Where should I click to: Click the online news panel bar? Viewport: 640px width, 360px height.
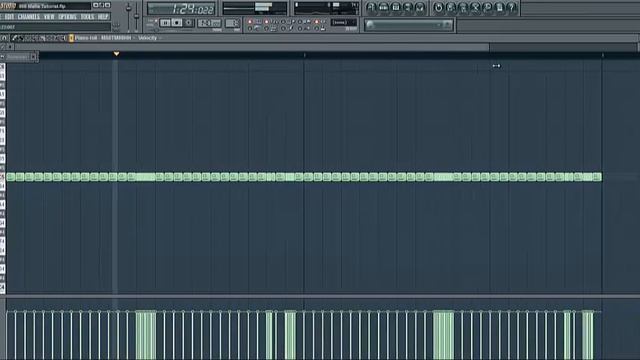pos(409,25)
